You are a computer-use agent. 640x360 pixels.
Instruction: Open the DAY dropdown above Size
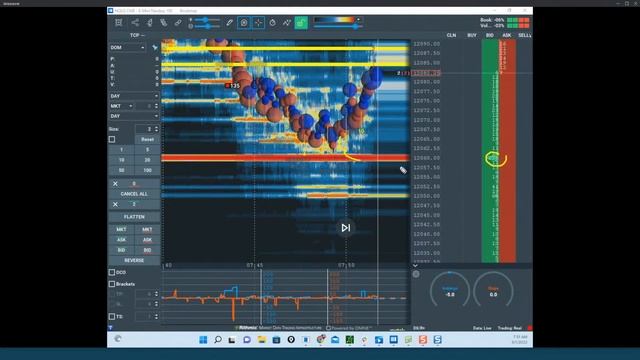click(x=134, y=116)
